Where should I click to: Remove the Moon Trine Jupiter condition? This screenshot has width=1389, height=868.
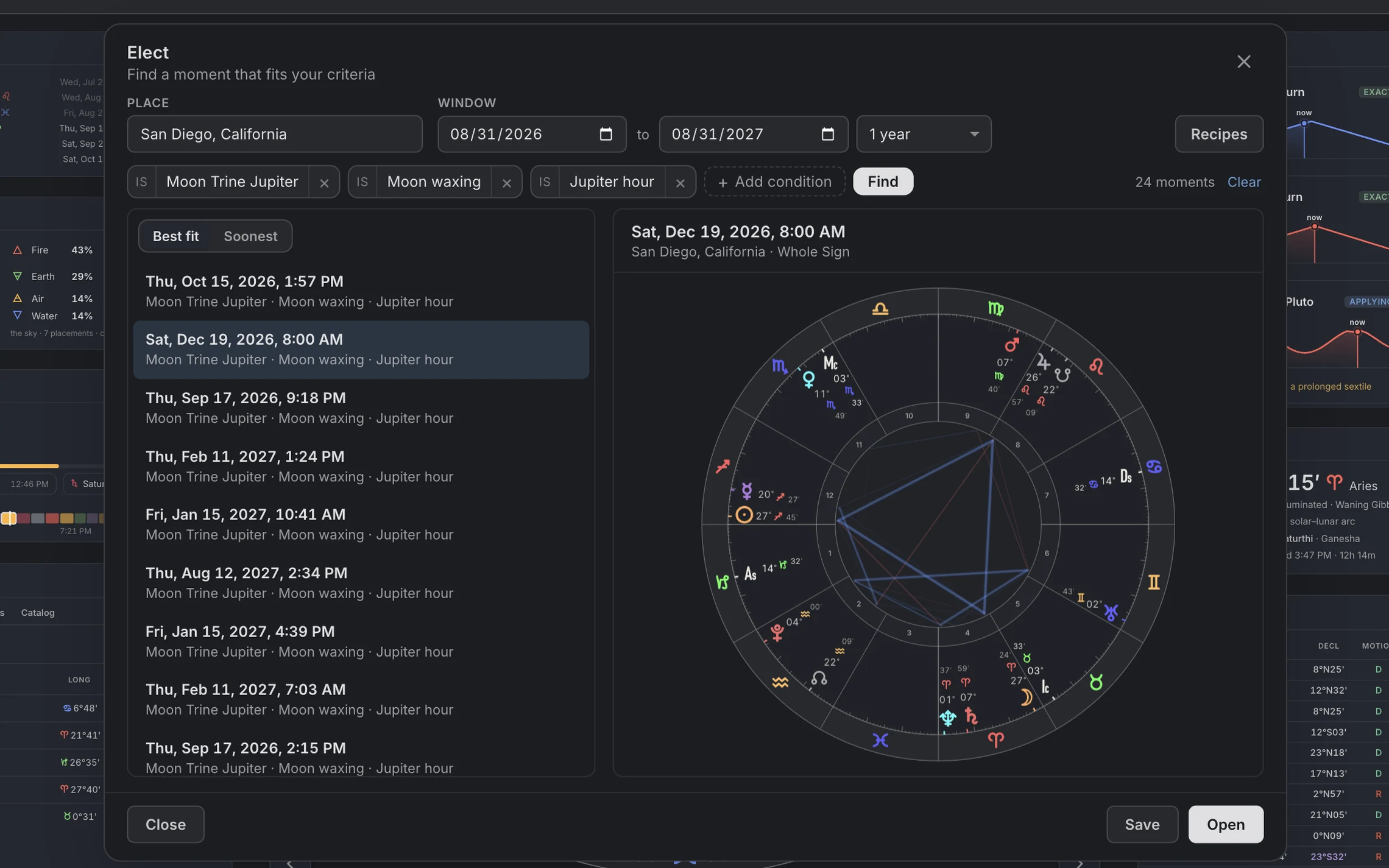[x=324, y=182]
